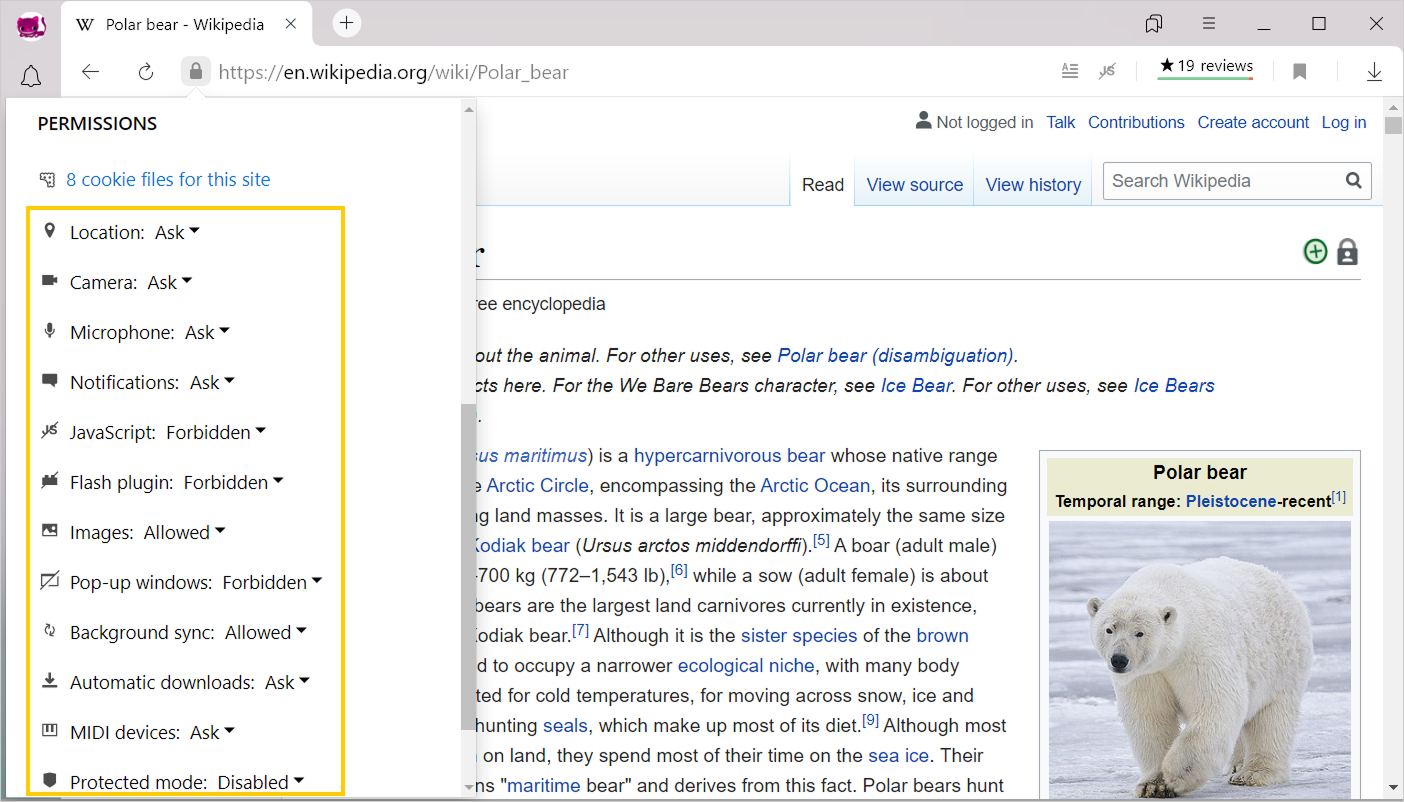Bookmark this page with the bookmark icon

click(x=1299, y=71)
